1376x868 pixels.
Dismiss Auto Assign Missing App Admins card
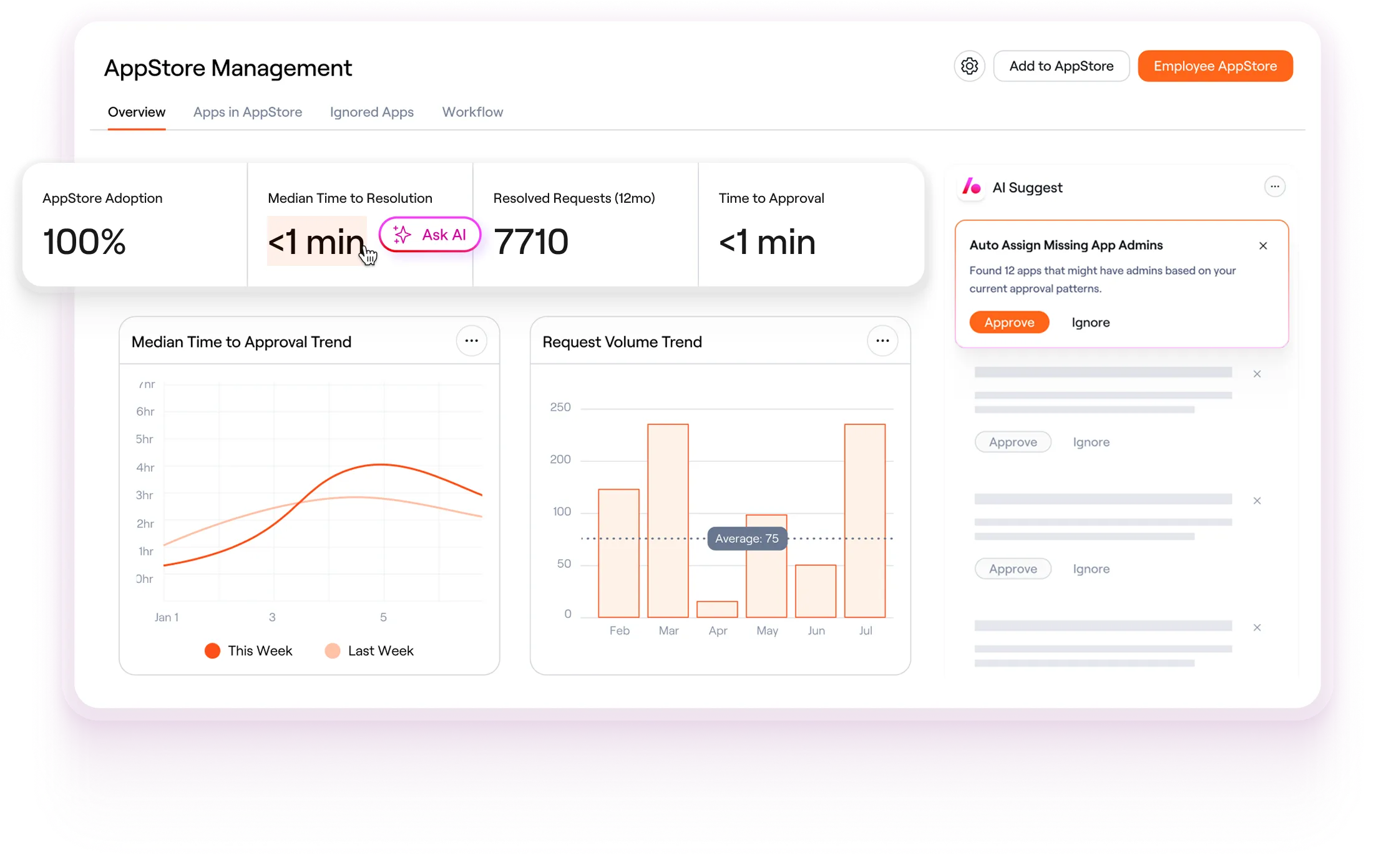point(1263,246)
